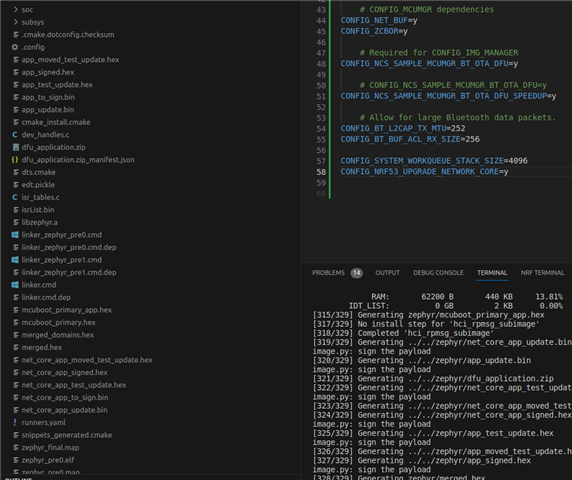Click file icon of app_signed.hex

click(x=16, y=72)
